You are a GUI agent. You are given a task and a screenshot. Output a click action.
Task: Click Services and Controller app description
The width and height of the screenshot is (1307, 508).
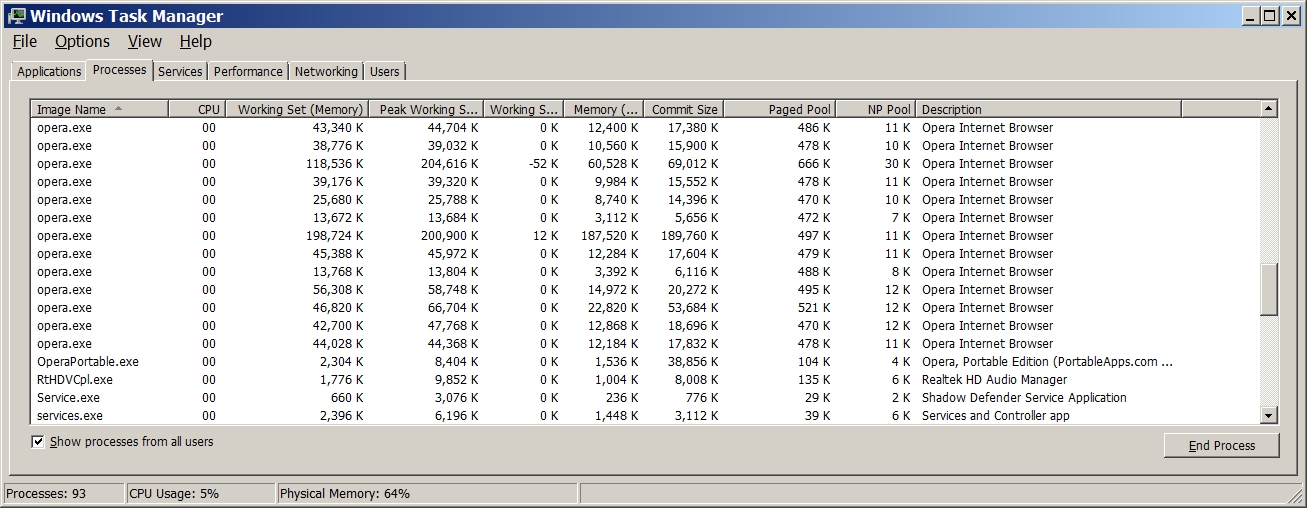[x=995, y=416]
